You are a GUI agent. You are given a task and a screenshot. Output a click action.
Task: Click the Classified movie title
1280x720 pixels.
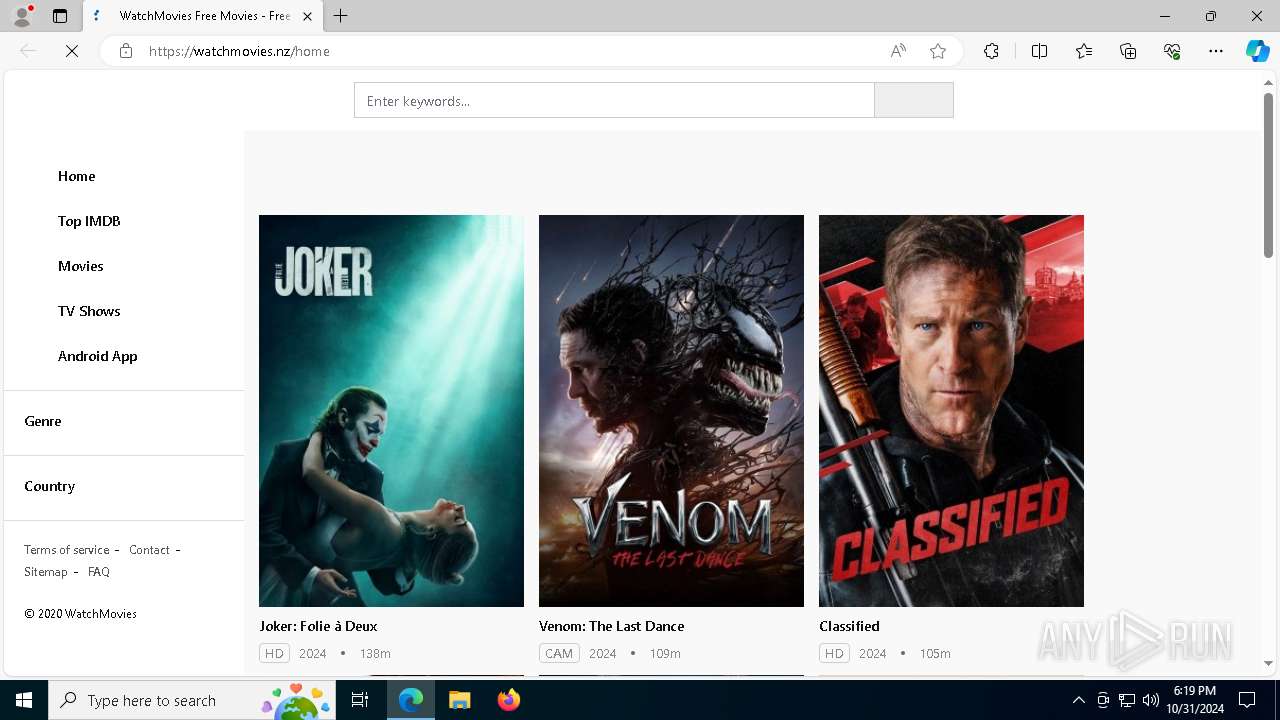click(x=849, y=626)
